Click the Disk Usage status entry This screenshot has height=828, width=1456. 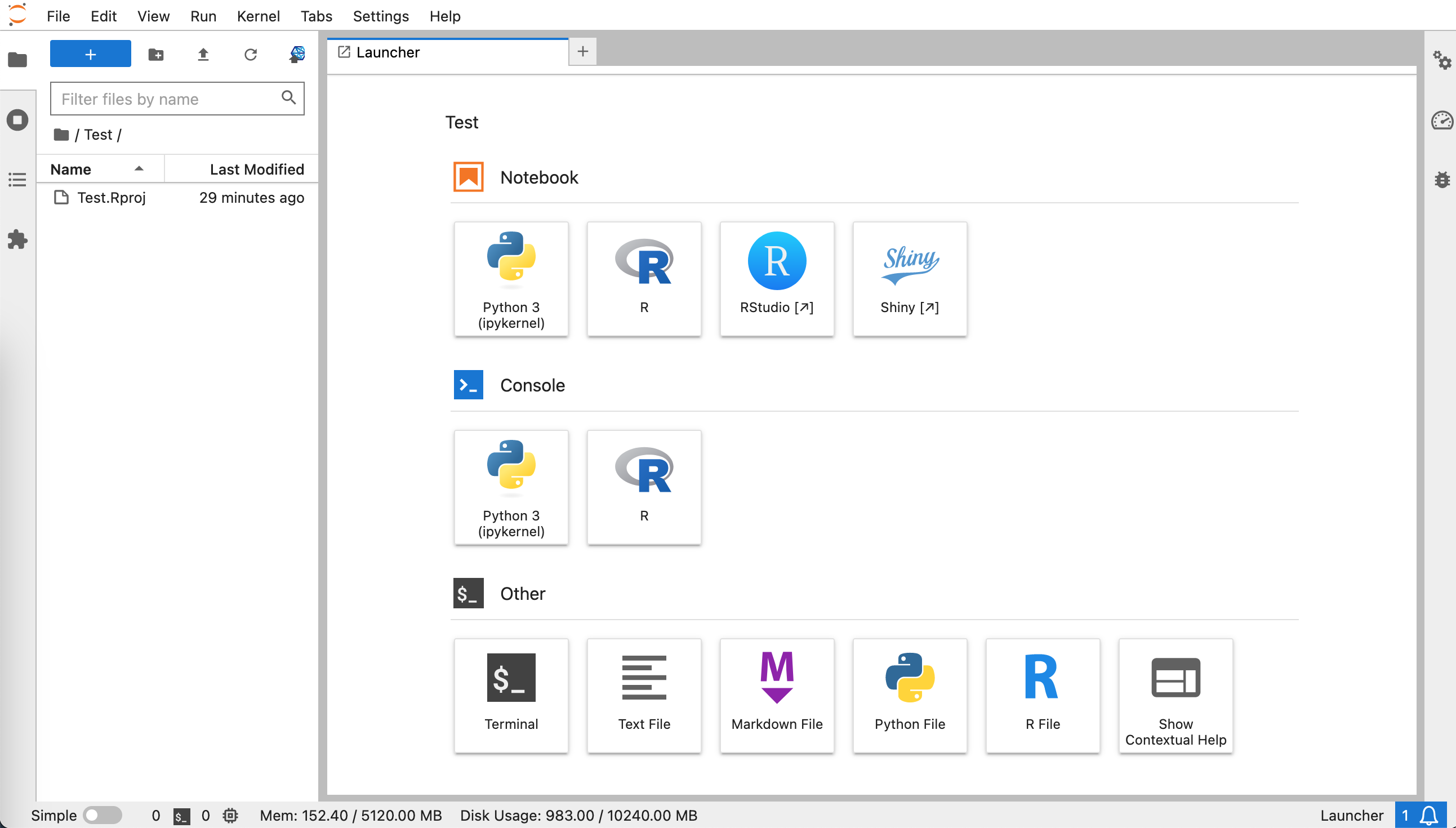579,816
